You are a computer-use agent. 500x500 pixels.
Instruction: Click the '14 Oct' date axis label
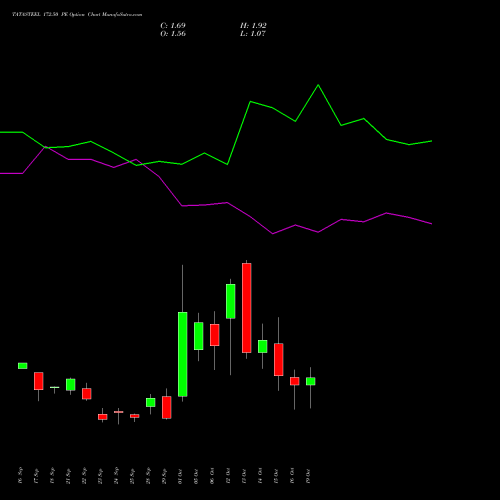coord(260,476)
